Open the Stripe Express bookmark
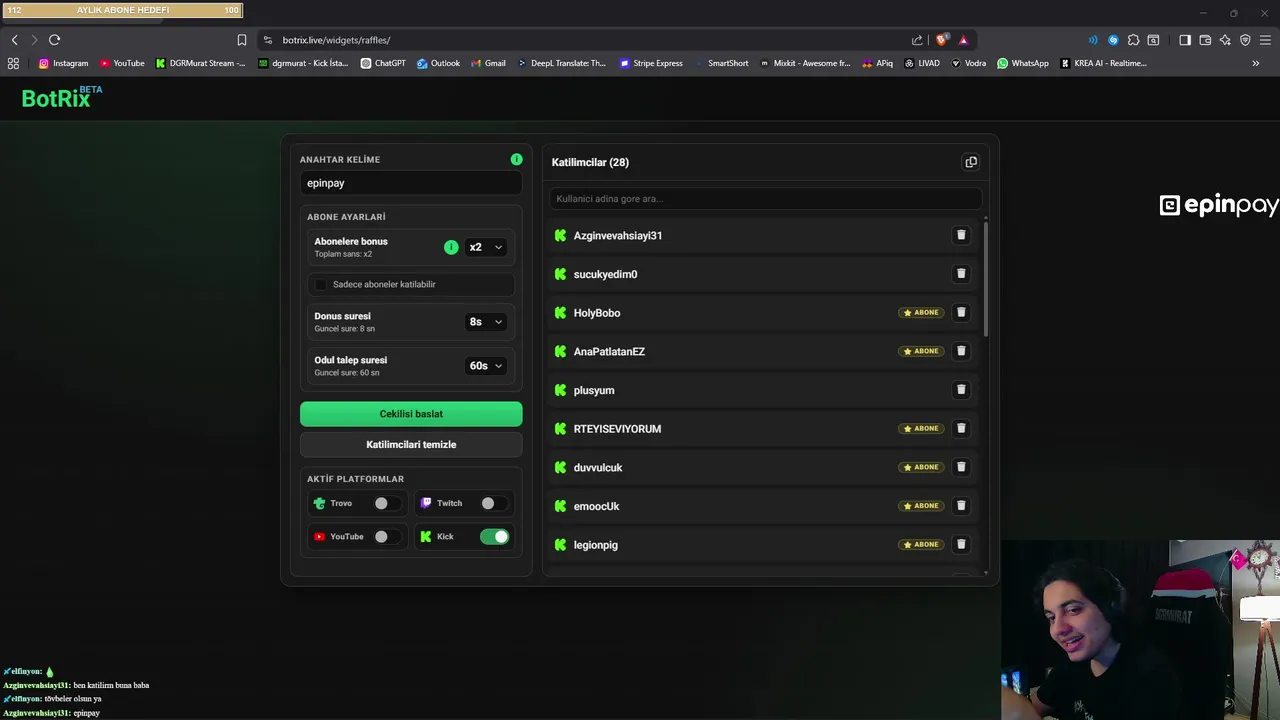1280x720 pixels. coord(651,63)
